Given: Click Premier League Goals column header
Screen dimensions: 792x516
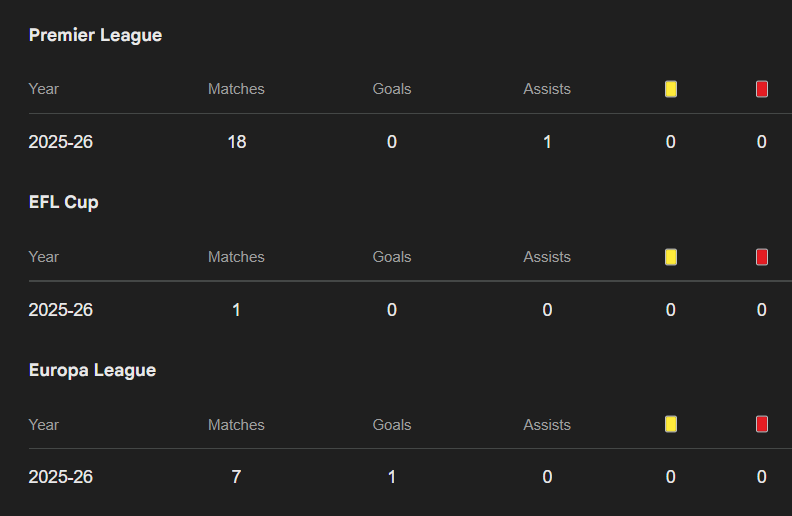Looking at the screenshot, I should (392, 89).
